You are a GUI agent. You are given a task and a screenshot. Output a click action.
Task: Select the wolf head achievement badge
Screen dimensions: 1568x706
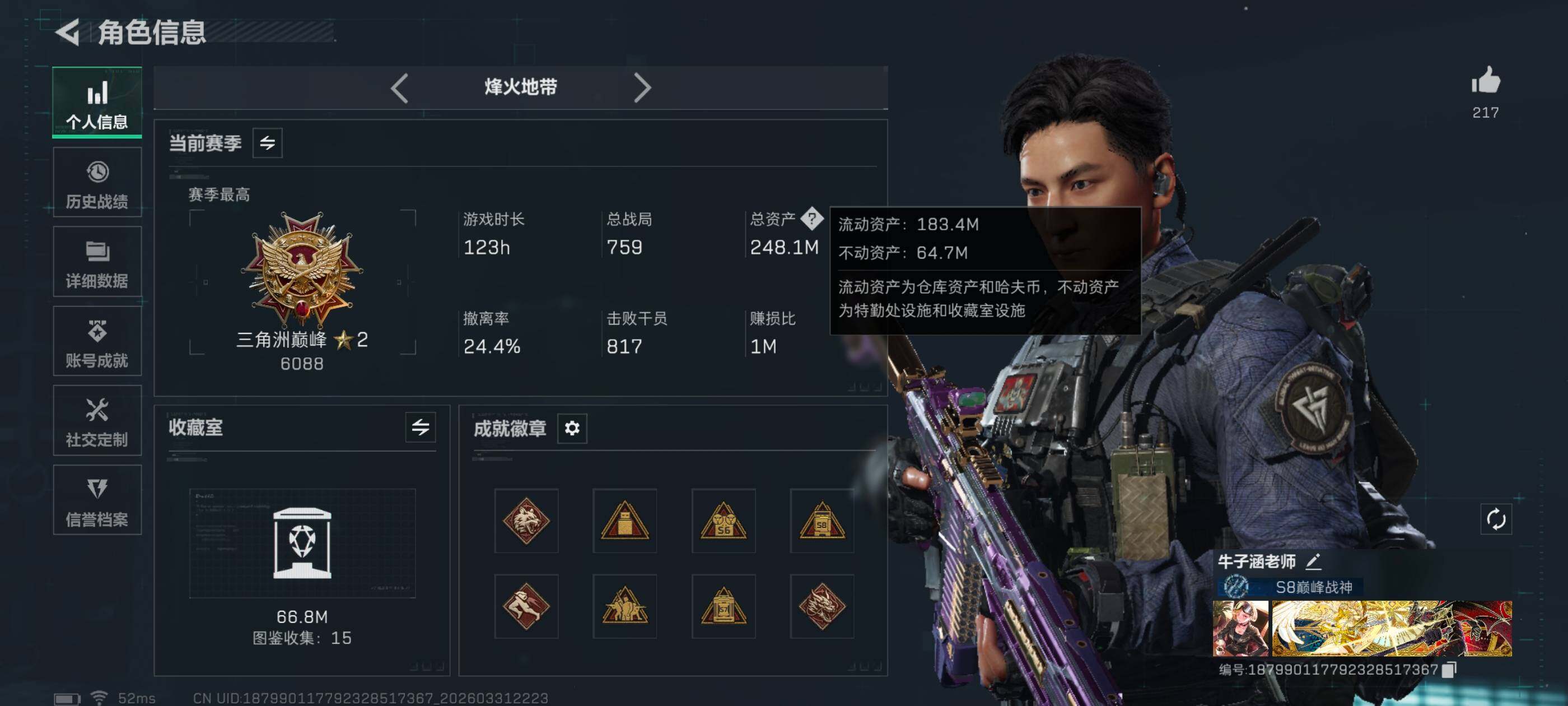pyautogui.click(x=526, y=520)
